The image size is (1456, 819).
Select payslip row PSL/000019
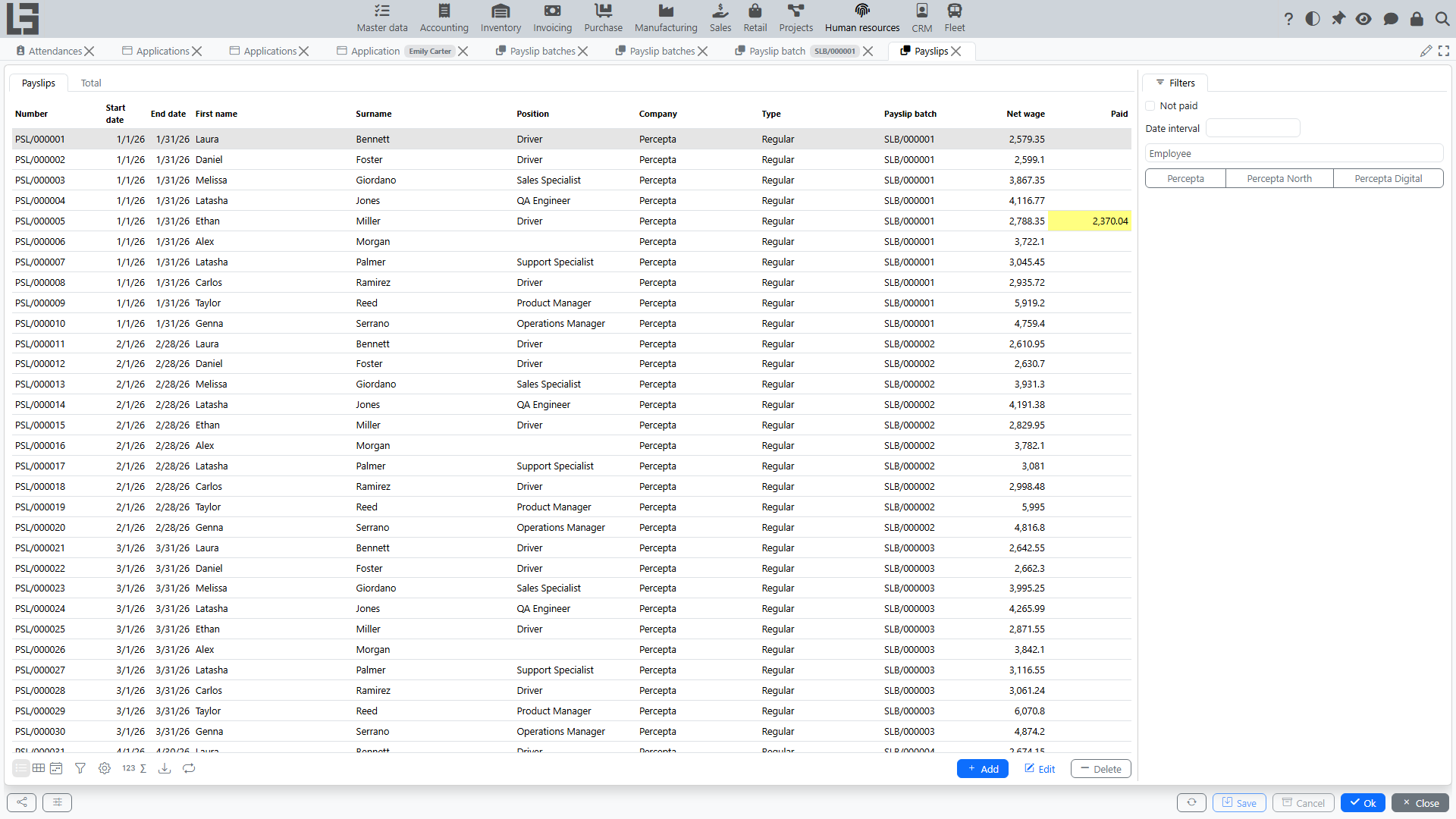point(571,507)
